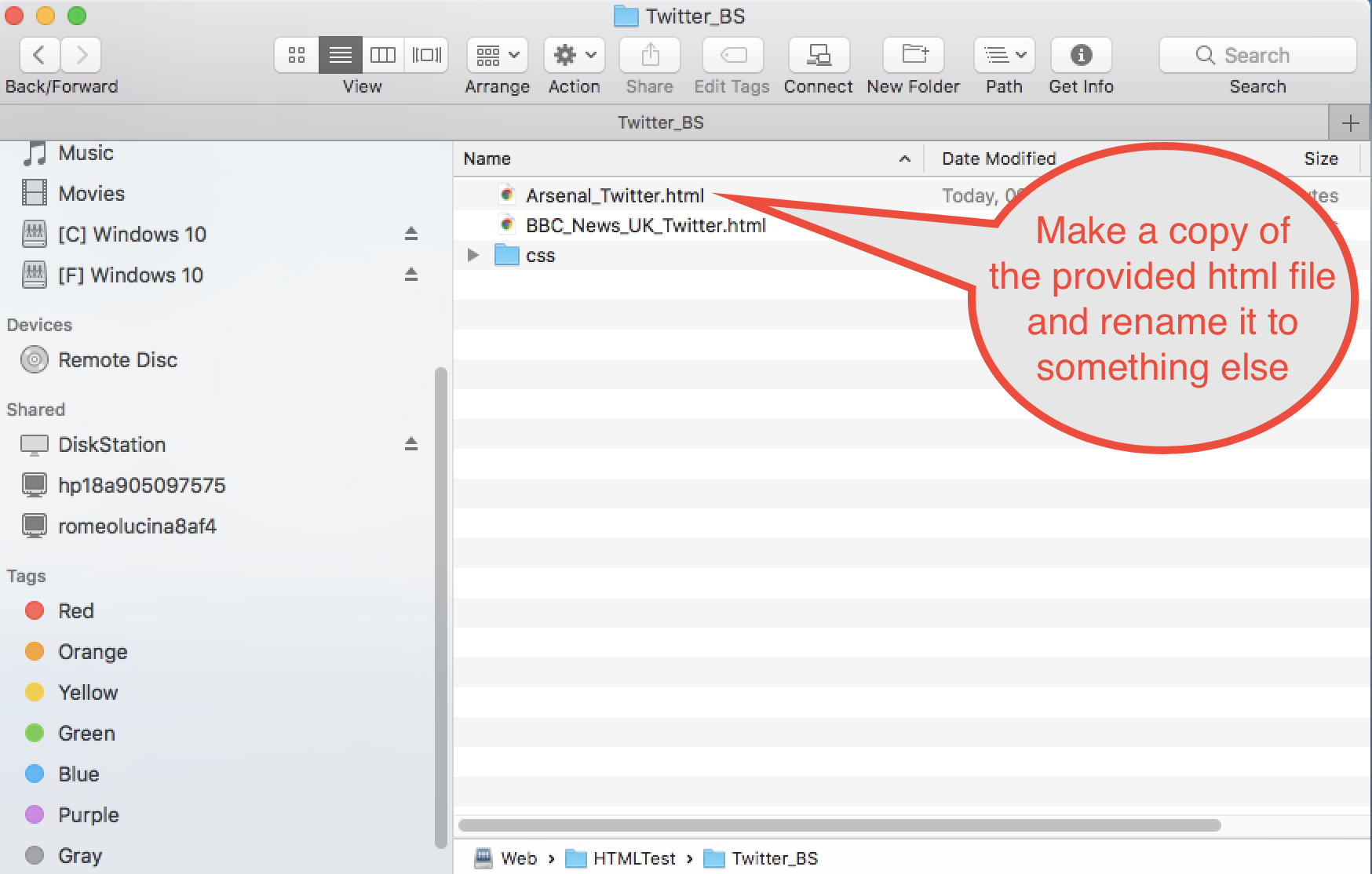Click the Devices section header
The width and height of the screenshot is (1372, 874).
pyautogui.click(x=39, y=325)
